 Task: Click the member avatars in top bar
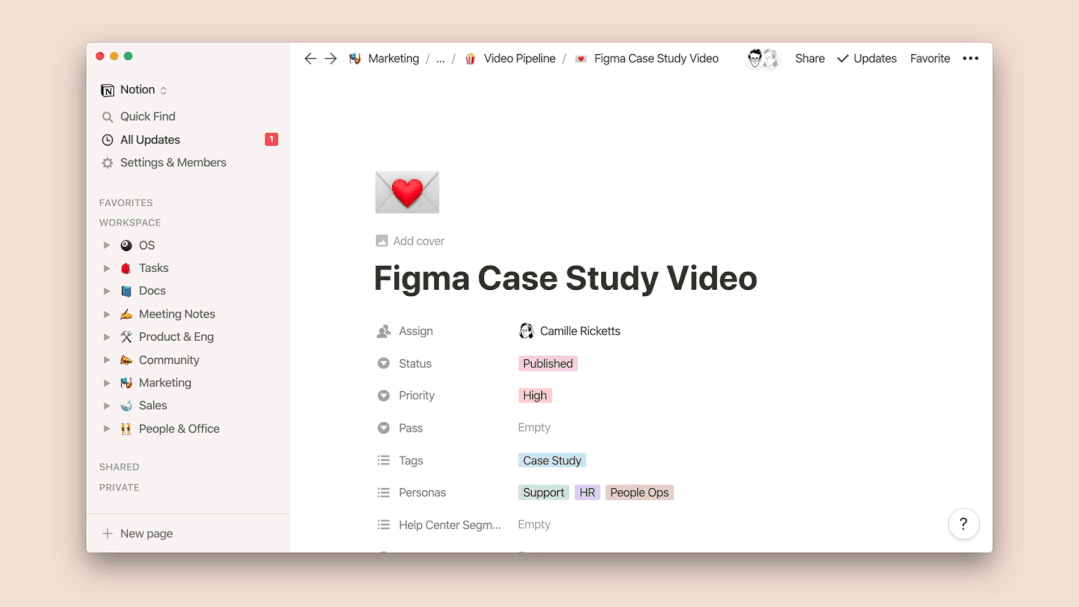[763, 59]
